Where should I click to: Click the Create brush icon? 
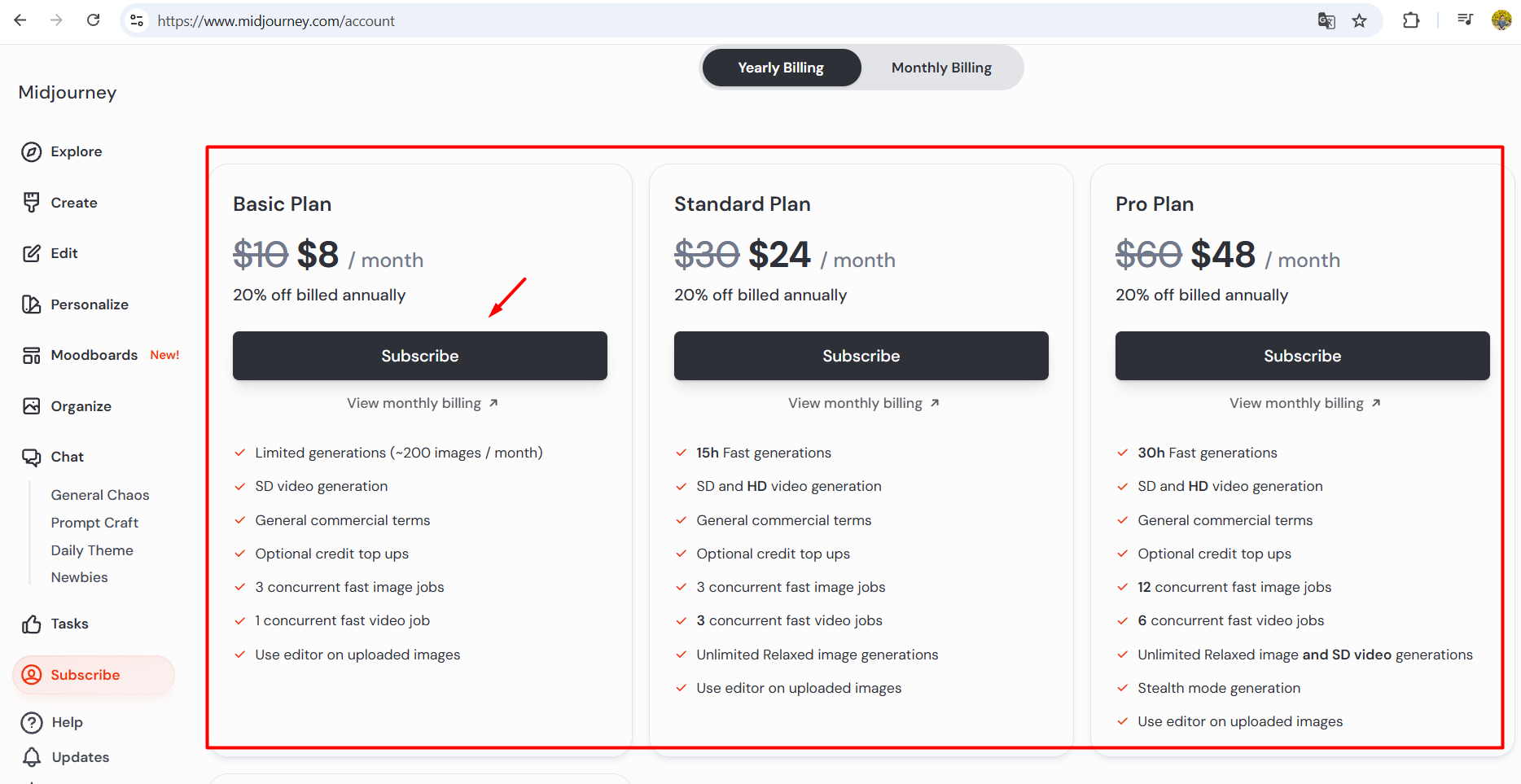(x=31, y=203)
